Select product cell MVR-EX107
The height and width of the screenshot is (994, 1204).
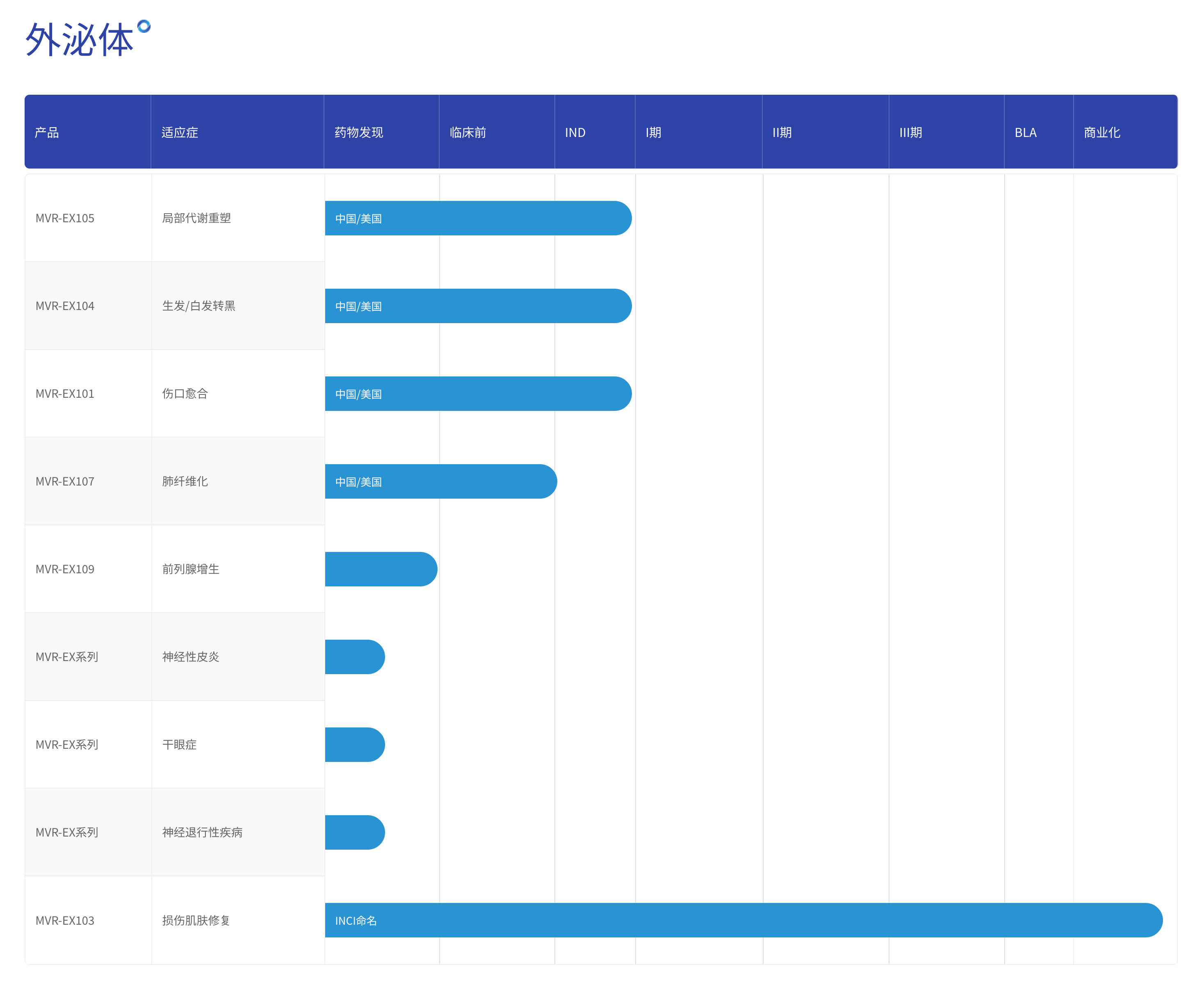(88, 481)
